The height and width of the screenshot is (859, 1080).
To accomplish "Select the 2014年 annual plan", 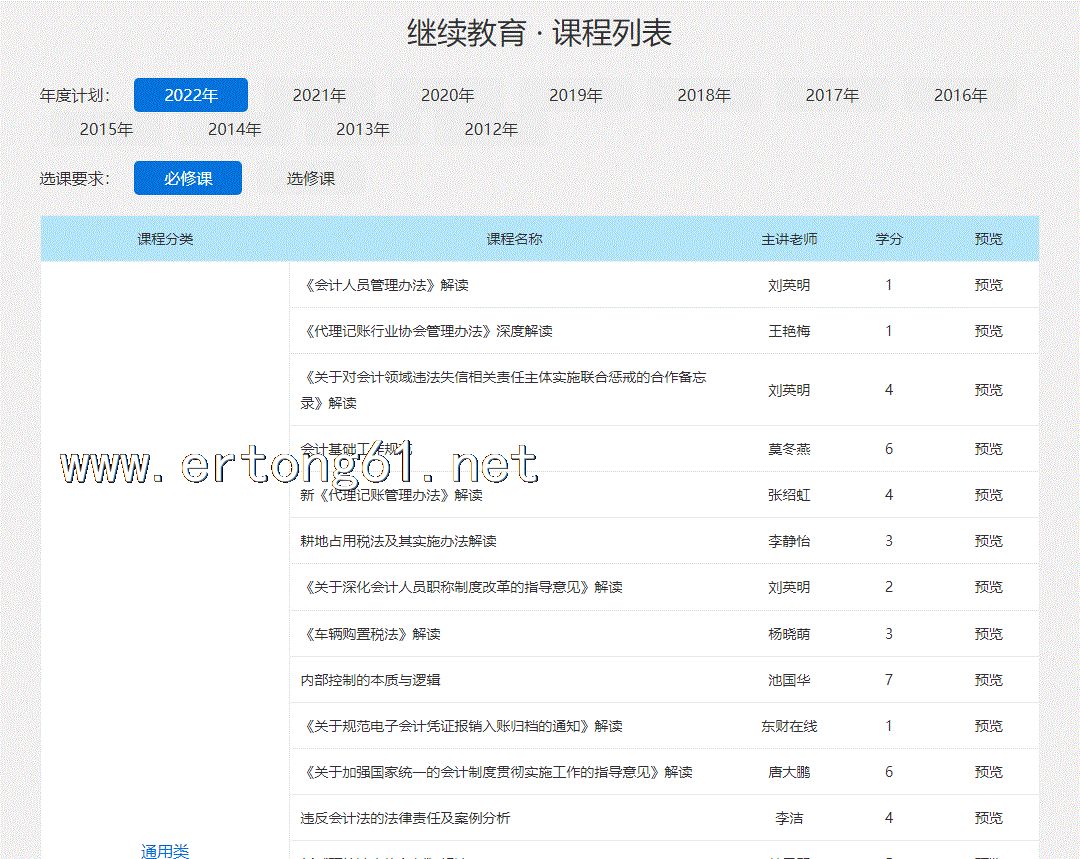I will pyautogui.click(x=234, y=129).
